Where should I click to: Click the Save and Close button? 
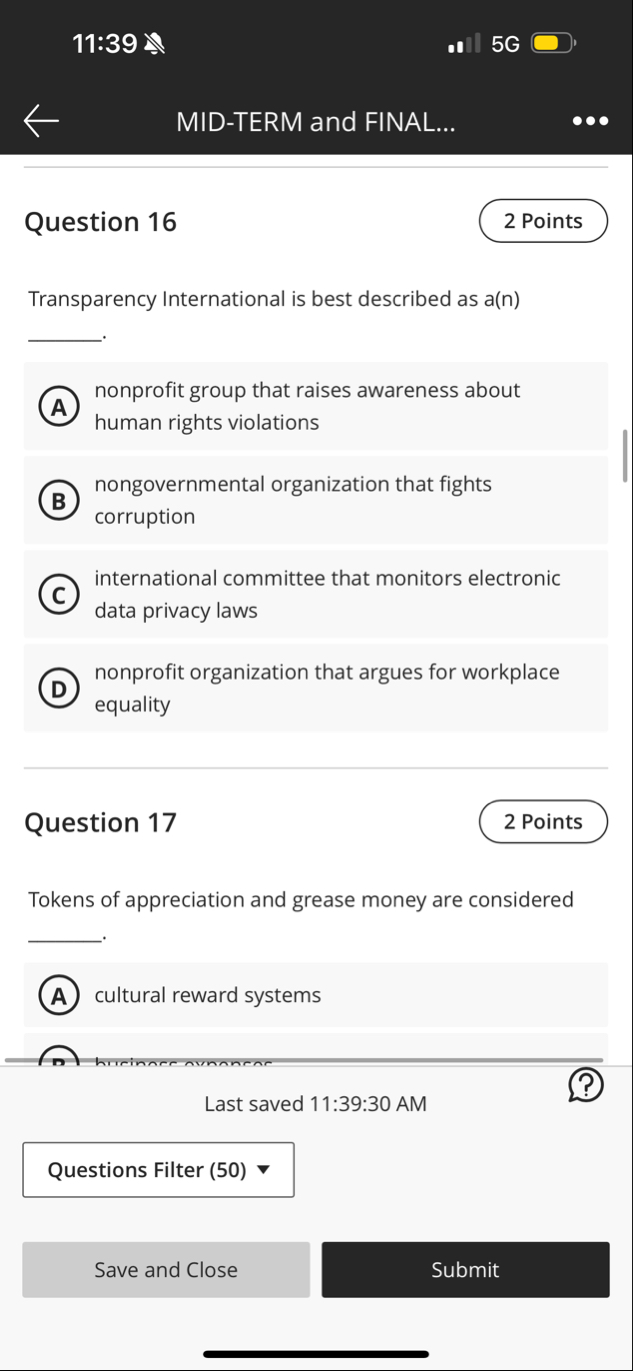coord(165,1269)
